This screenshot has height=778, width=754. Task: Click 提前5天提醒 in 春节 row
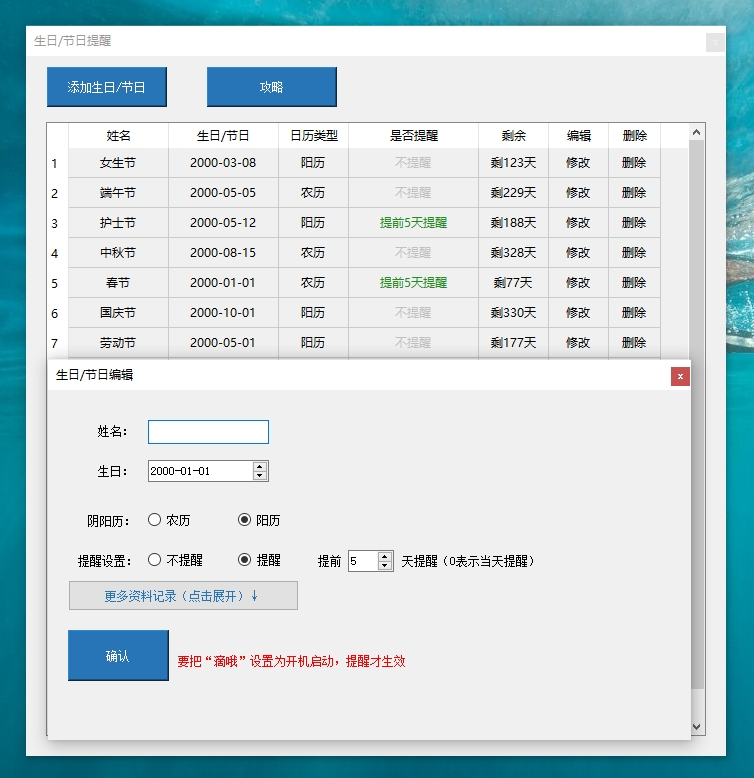click(x=414, y=283)
